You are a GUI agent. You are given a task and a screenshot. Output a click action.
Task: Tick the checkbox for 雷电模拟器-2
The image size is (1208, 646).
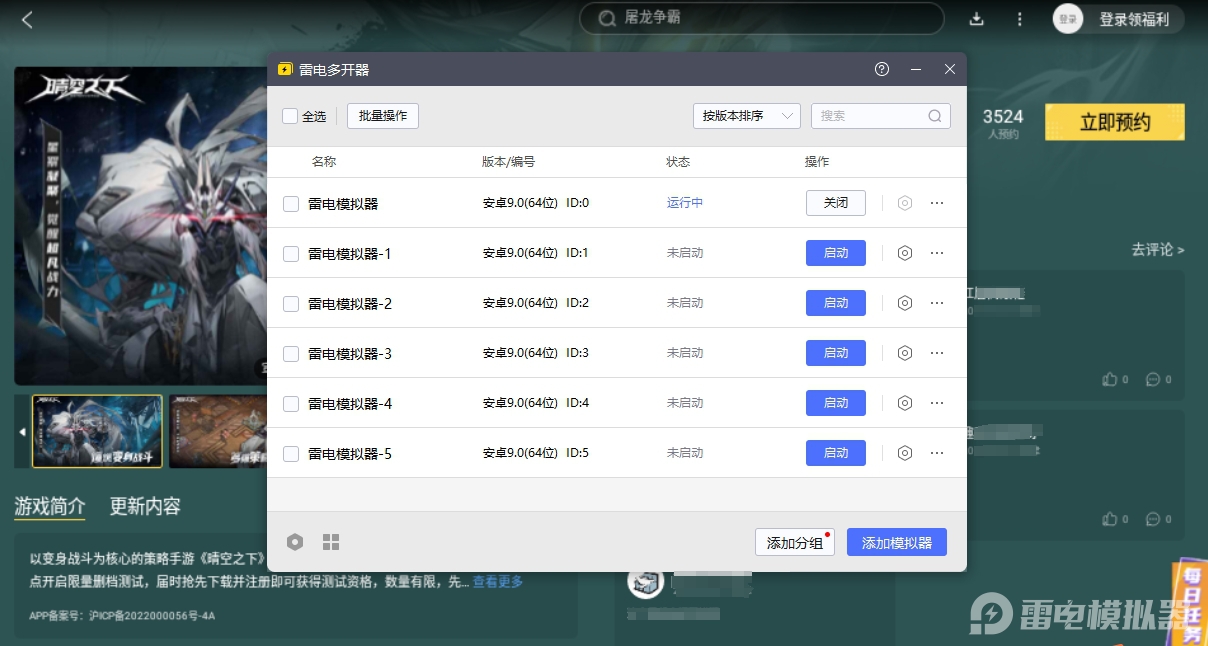pos(291,304)
